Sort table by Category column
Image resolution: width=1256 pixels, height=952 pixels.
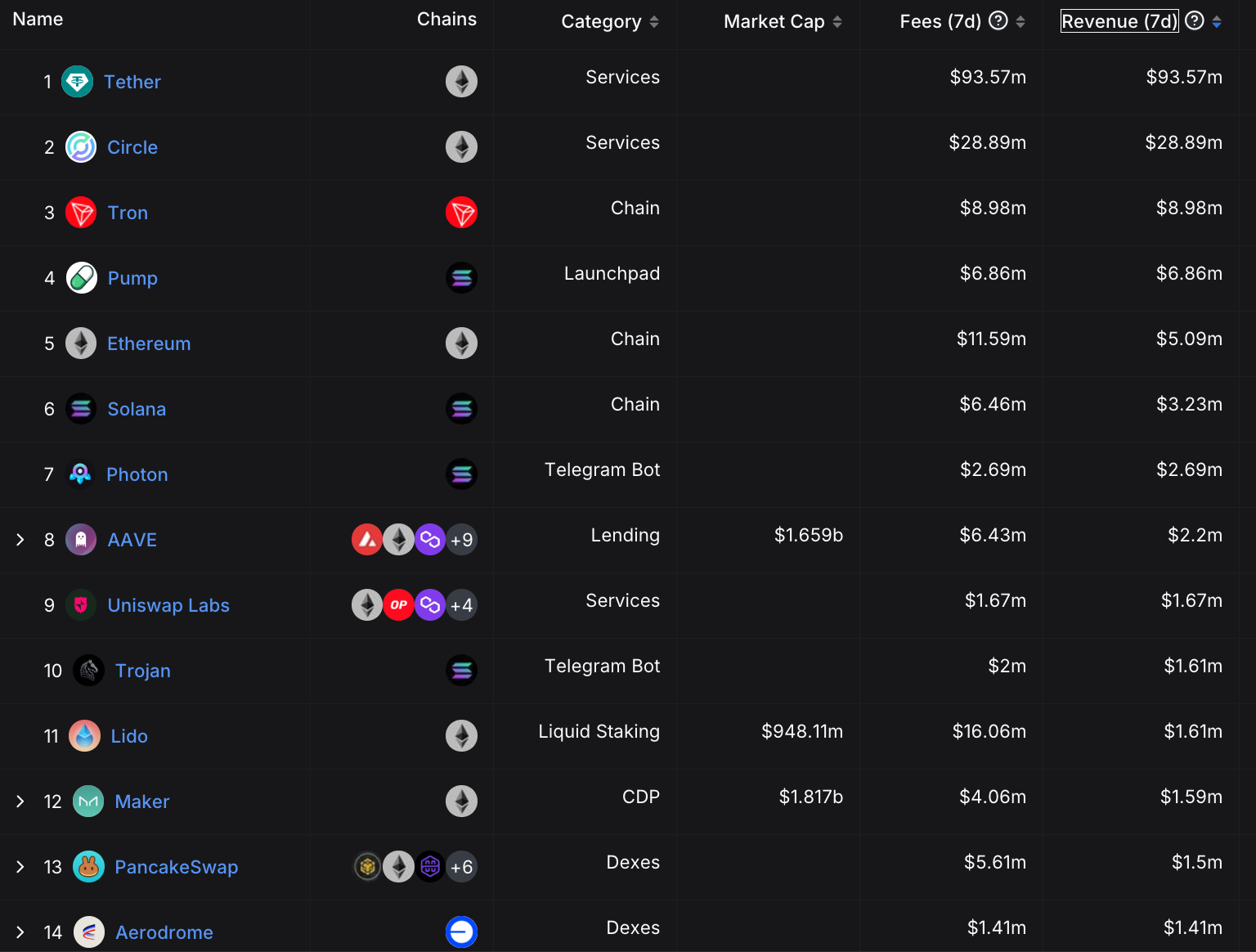click(653, 22)
